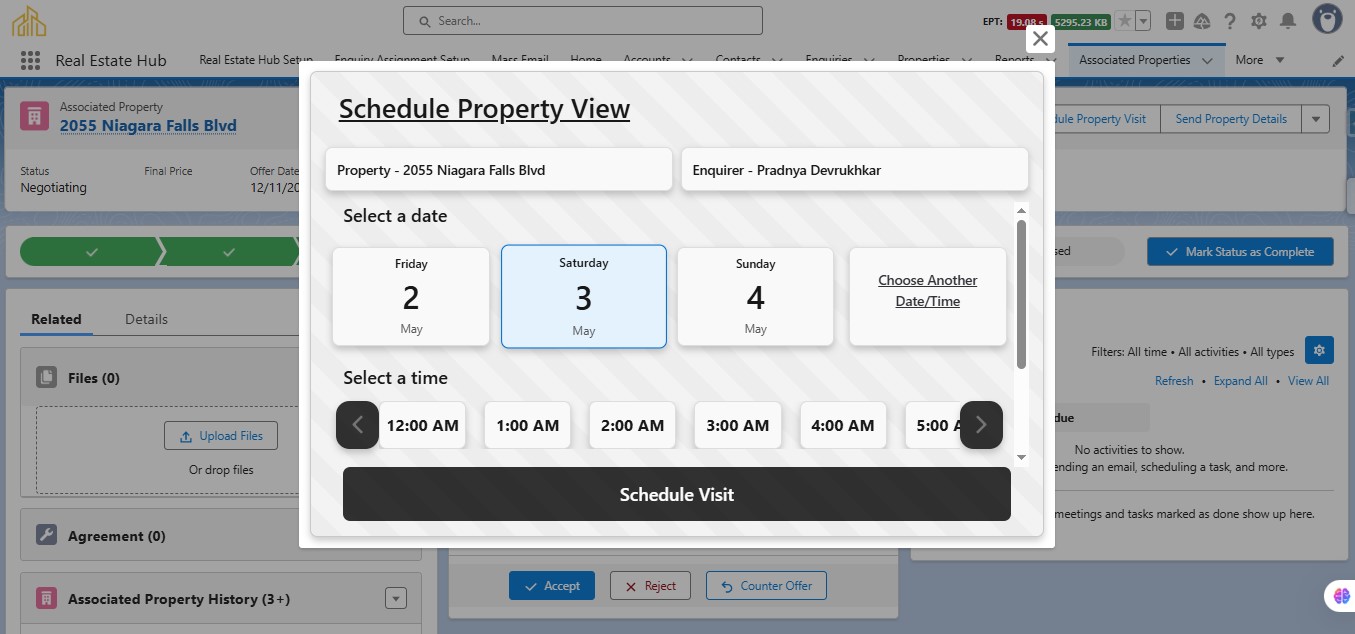Open global actions plus icon
This screenshot has height=634, width=1355.
tap(1175, 21)
